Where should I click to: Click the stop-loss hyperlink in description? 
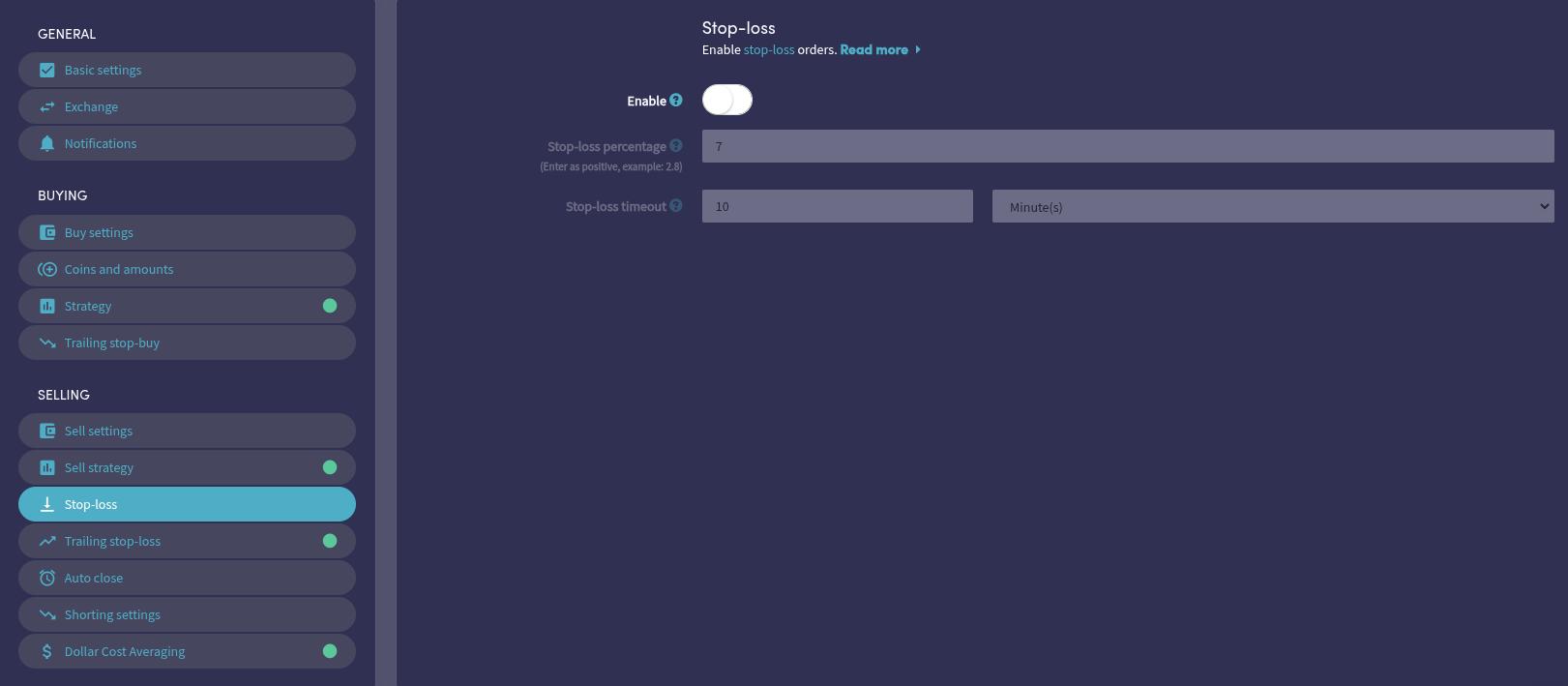(x=768, y=49)
